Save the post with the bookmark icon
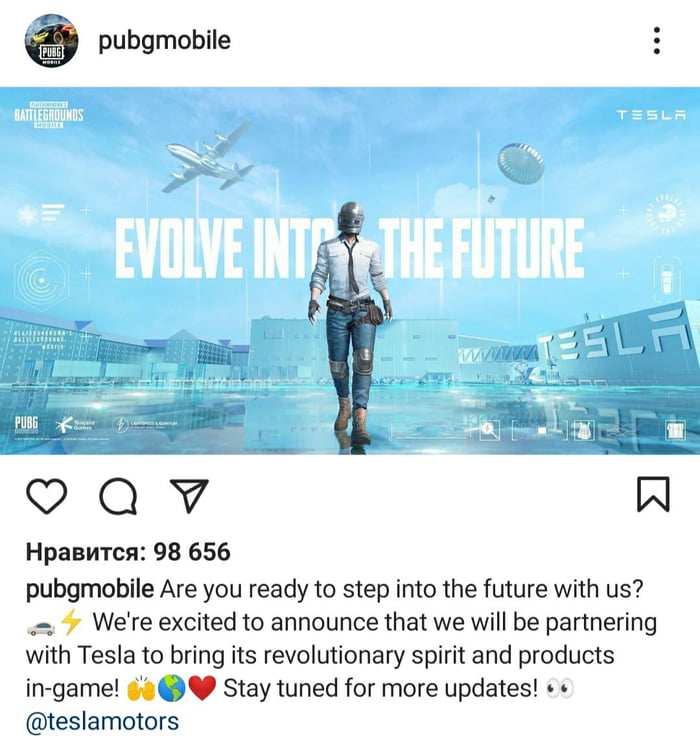 click(653, 495)
